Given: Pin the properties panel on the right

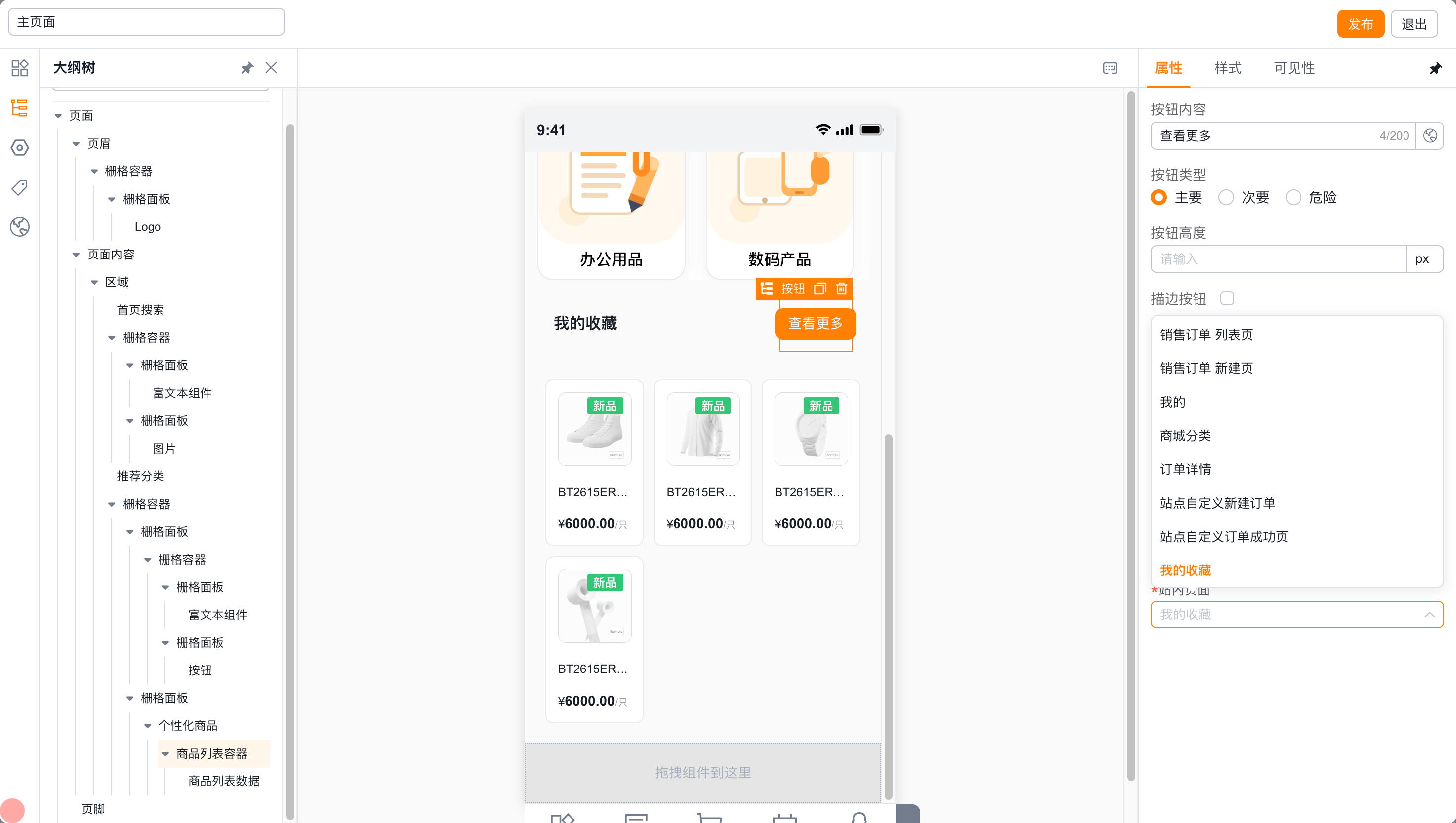Looking at the screenshot, I should tap(1436, 68).
